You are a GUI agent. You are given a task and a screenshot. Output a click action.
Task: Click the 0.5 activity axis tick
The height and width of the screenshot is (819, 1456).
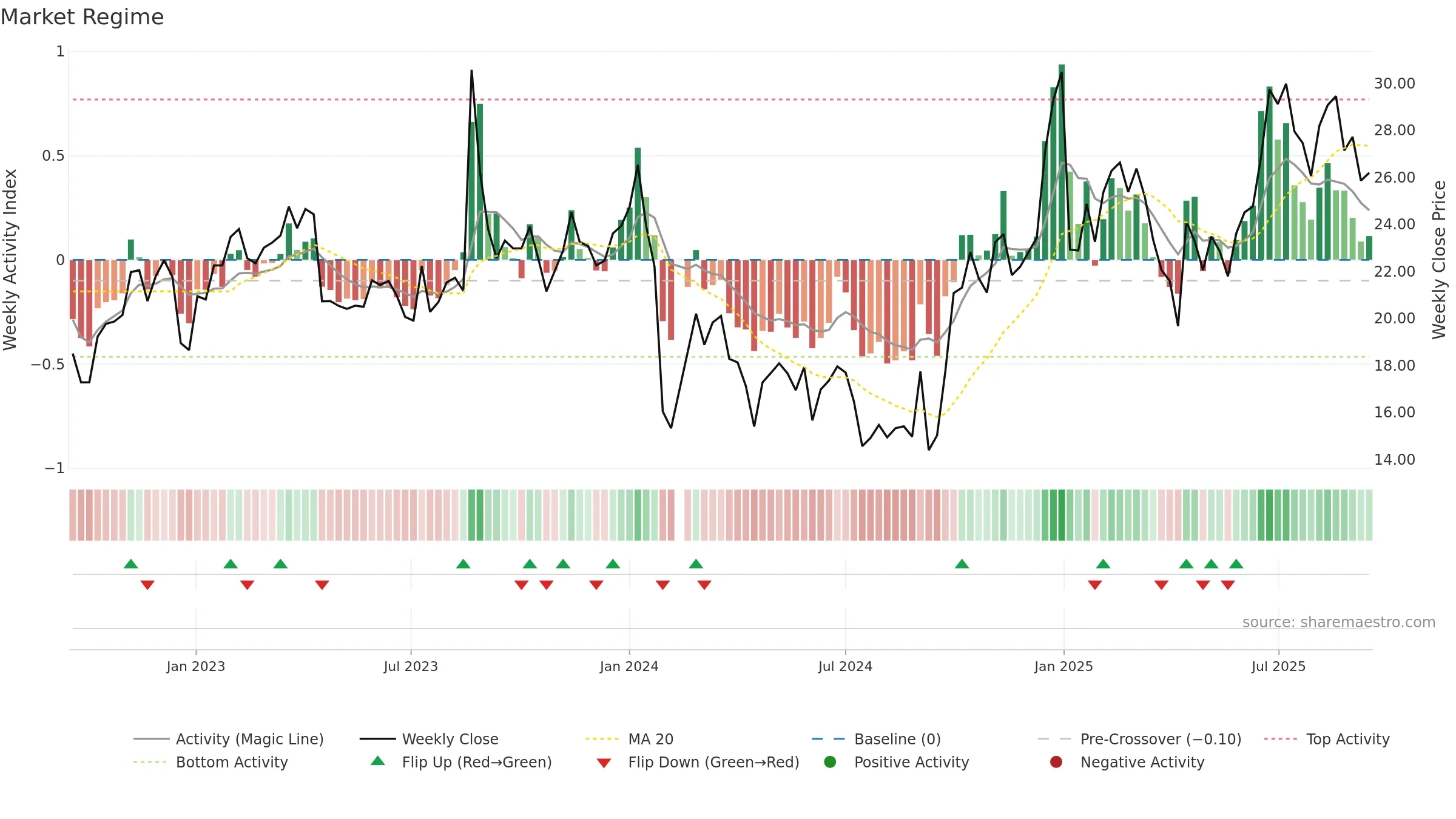click(x=53, y=156)
